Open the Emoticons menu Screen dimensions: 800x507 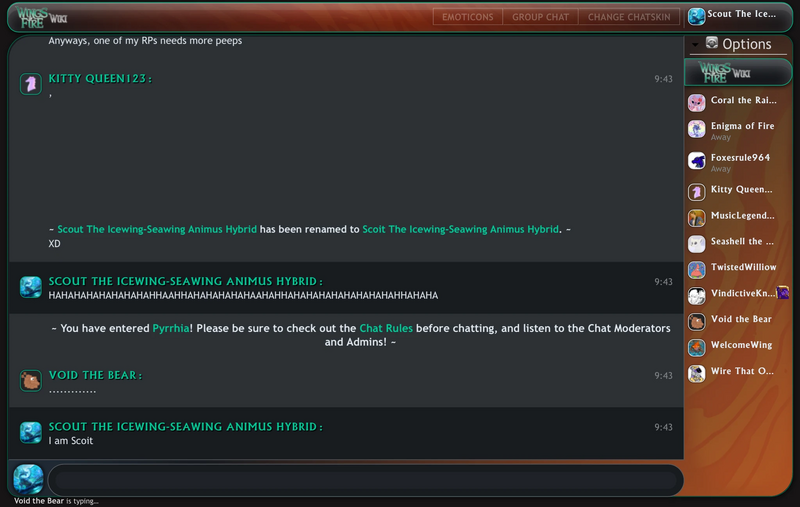(x=467, y=17)
